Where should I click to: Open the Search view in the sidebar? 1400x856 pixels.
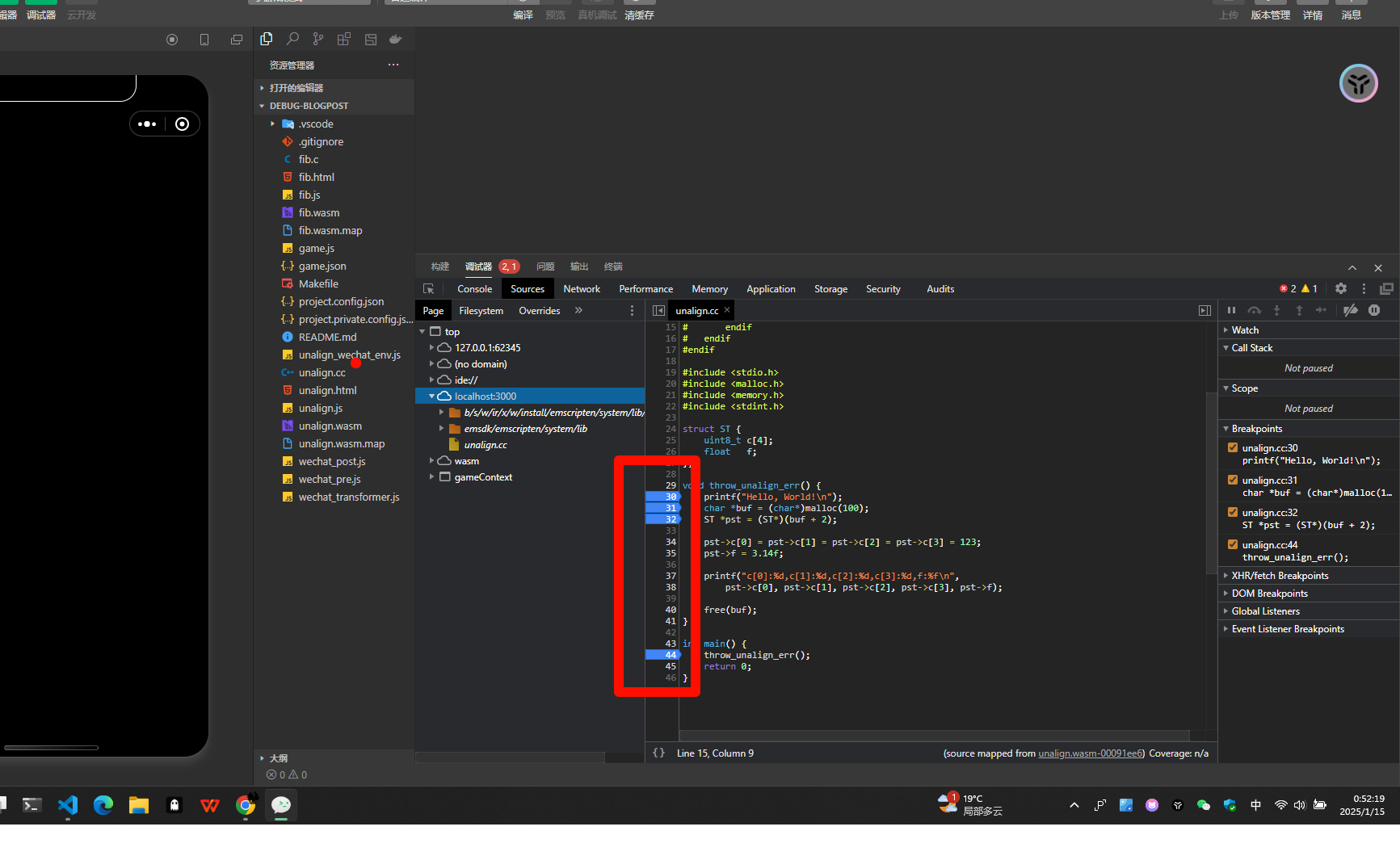292,39
